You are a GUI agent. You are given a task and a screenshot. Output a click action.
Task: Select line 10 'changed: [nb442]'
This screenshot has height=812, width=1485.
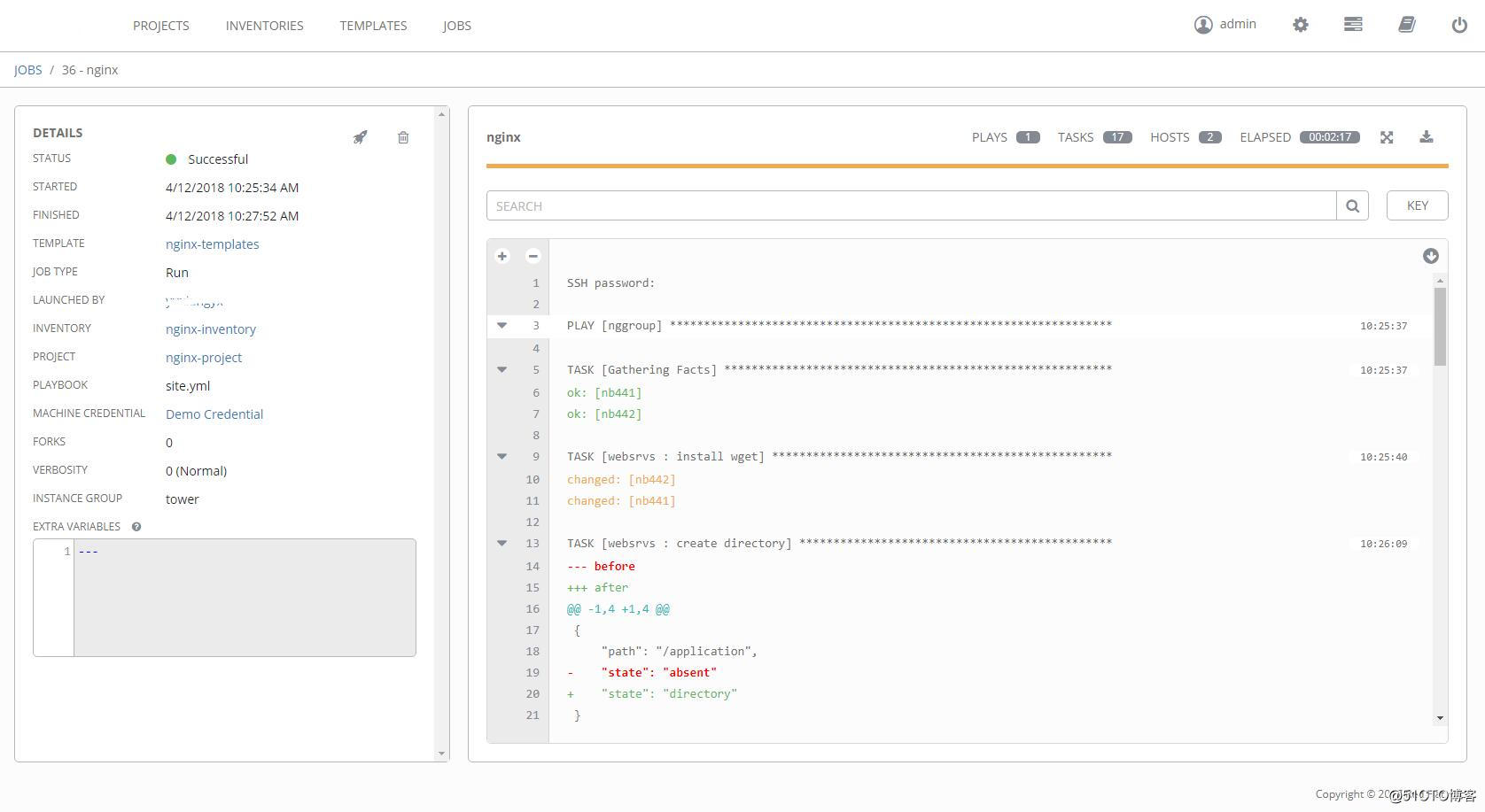pos(621,479)
